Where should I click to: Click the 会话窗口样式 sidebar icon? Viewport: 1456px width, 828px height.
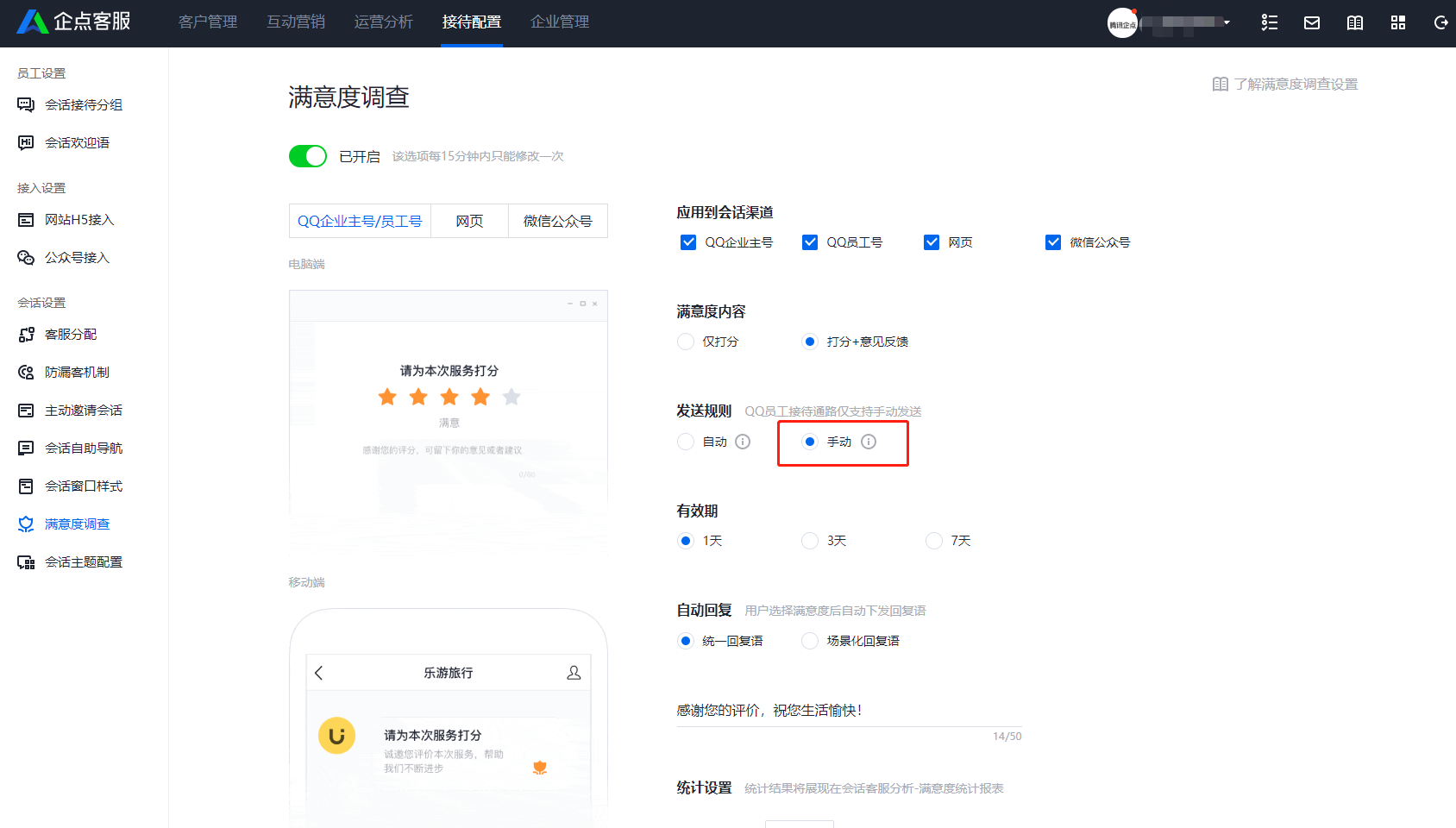pyautogui.click(x=26, y=486)
